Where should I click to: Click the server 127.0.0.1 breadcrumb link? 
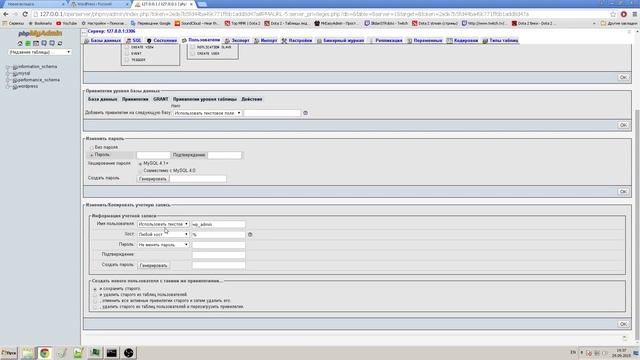click(111, 31)
